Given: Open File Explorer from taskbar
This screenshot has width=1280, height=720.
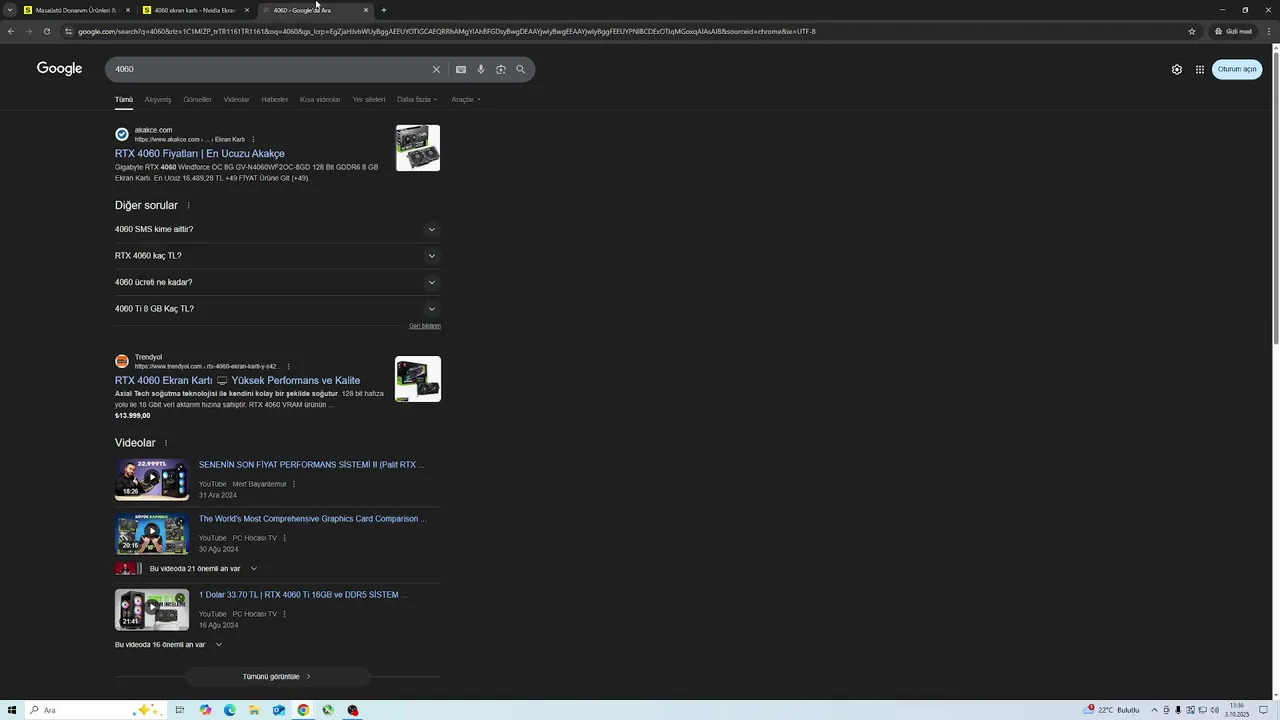Looking at the screenshot, I should tap(254, 710).
